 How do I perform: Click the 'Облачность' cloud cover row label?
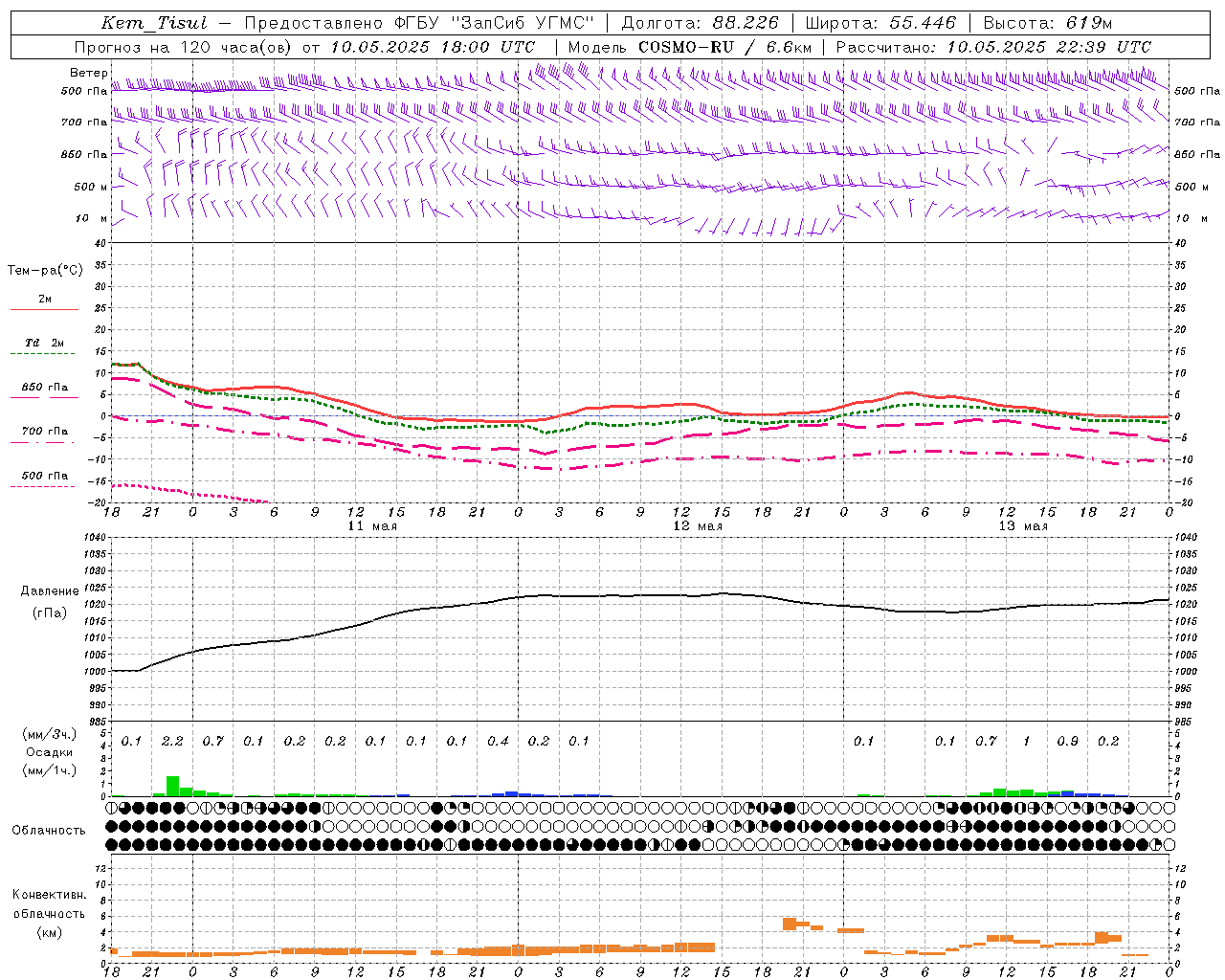(x=49, y=830)
